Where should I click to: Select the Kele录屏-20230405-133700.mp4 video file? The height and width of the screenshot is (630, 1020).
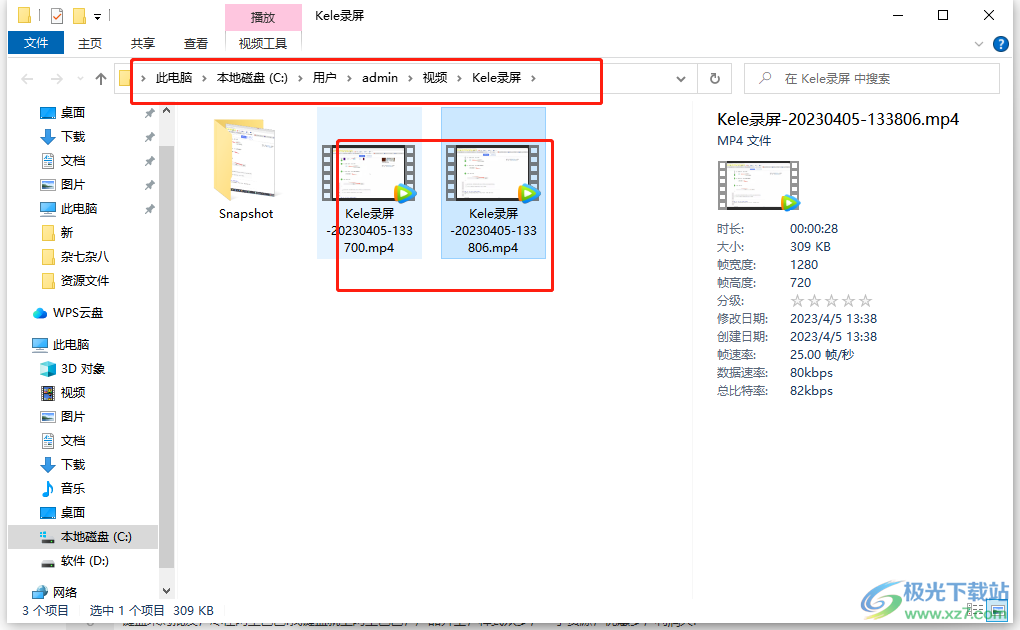point(369,184)
